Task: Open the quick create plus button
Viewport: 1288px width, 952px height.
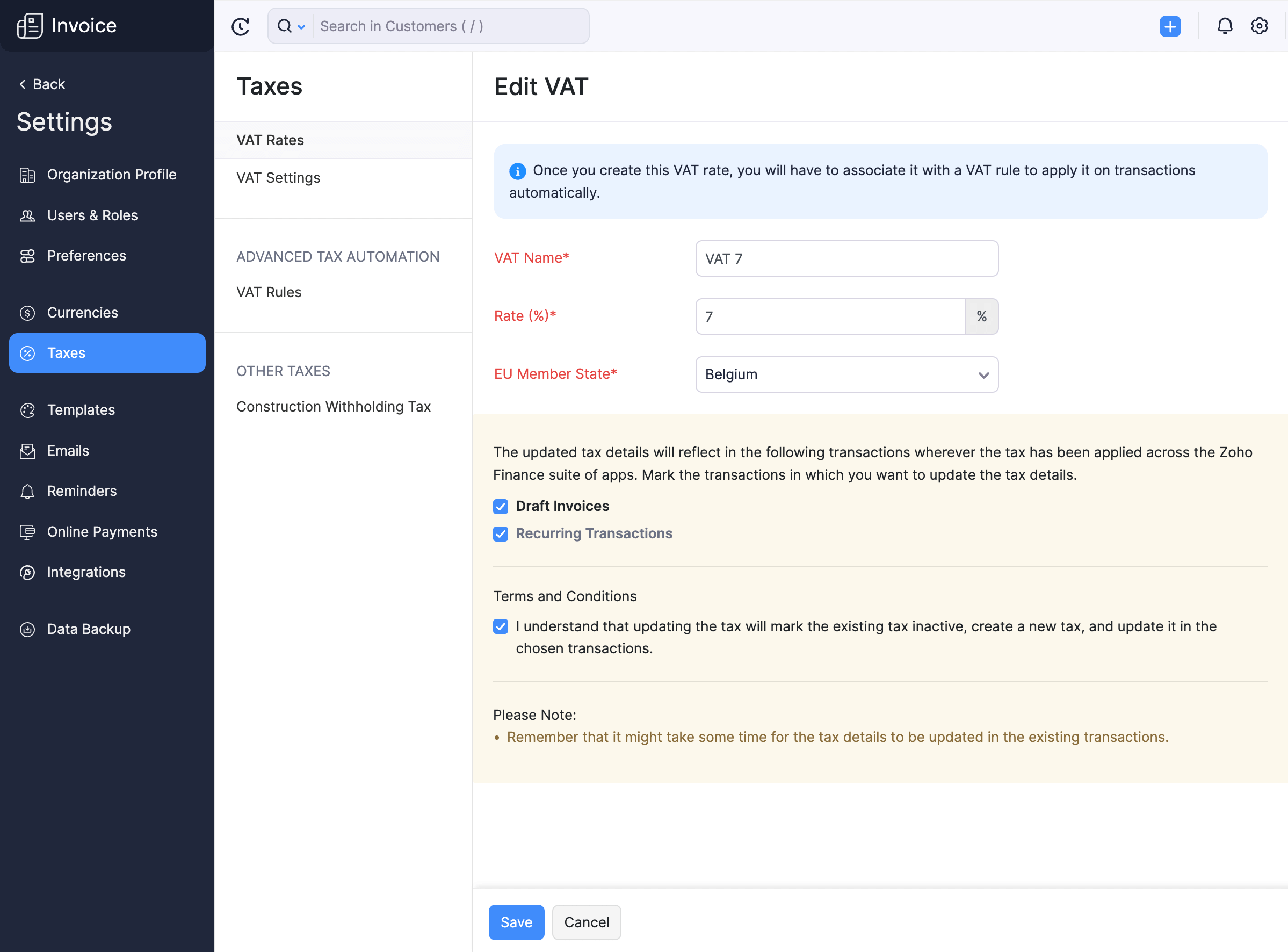Action: [1169, 26]
